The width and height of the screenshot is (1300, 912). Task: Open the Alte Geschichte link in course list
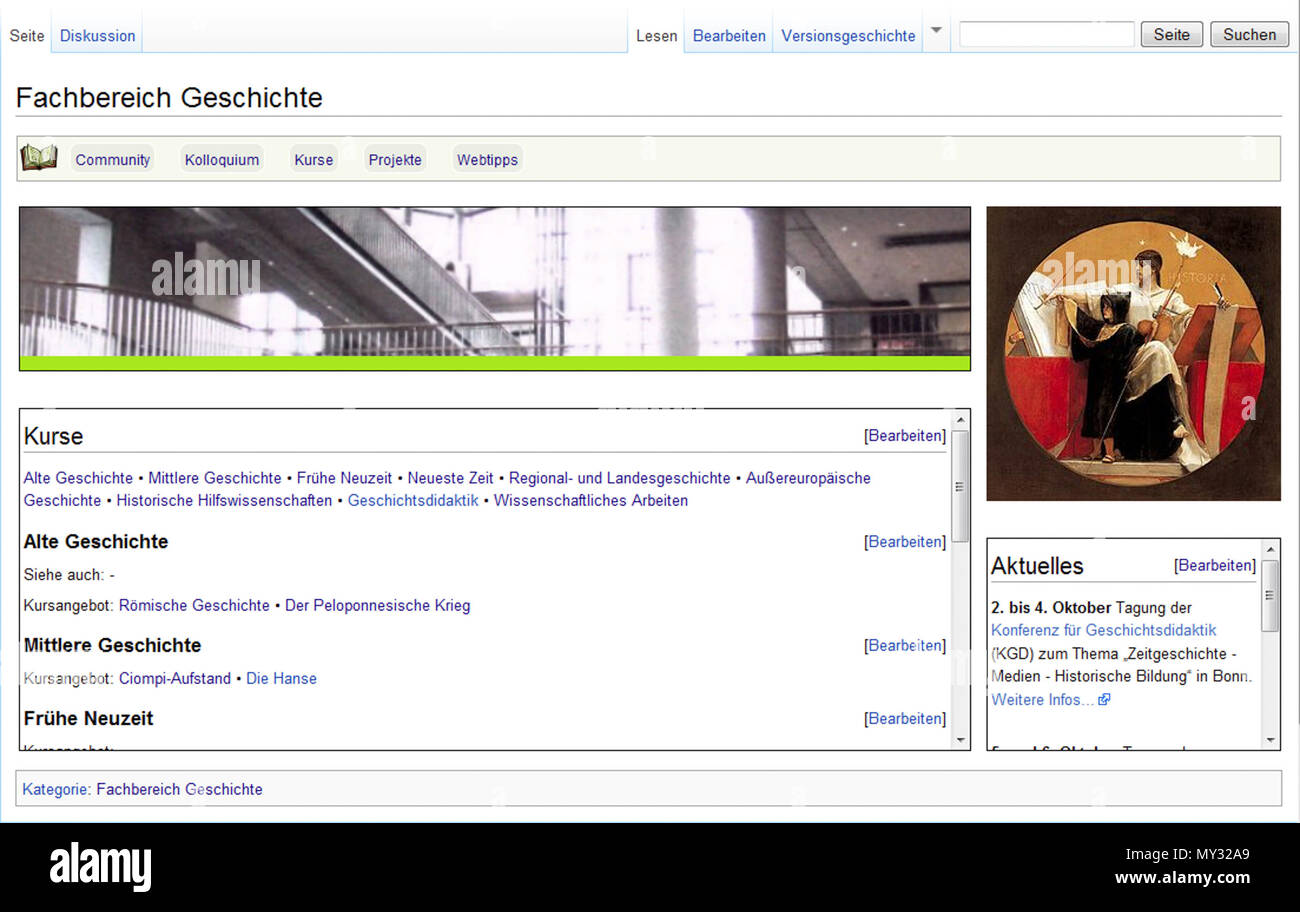78,478
